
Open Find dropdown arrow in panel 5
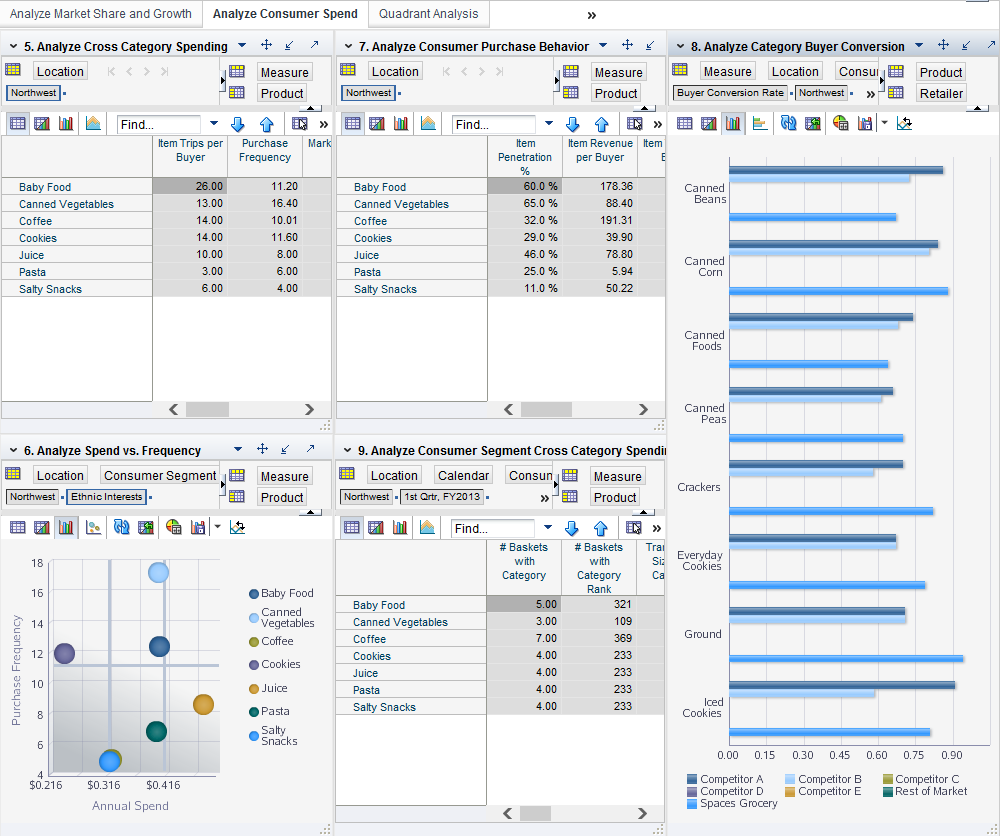click(x=214, y=123)
